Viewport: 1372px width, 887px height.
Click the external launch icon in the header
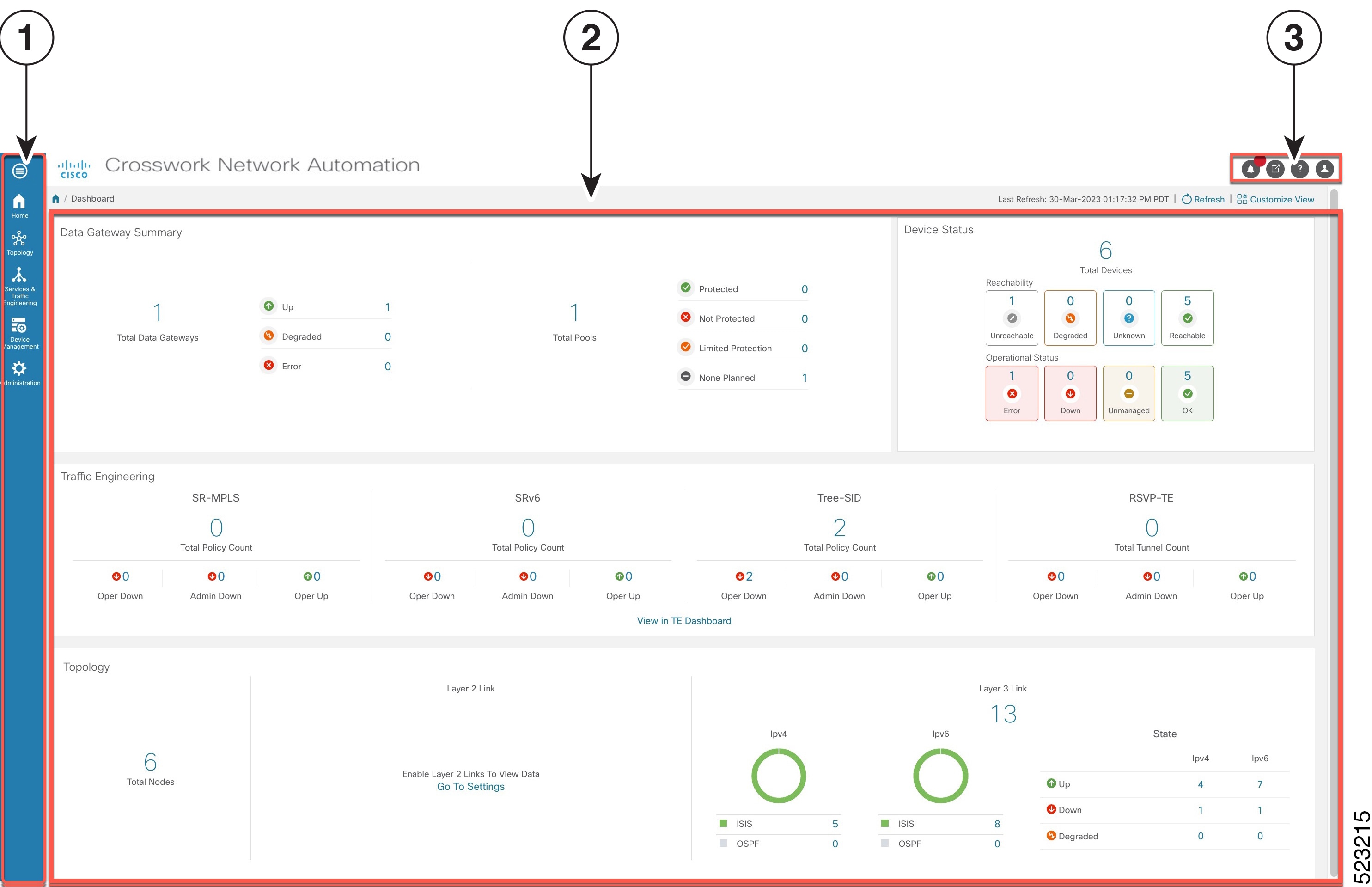1276,169
